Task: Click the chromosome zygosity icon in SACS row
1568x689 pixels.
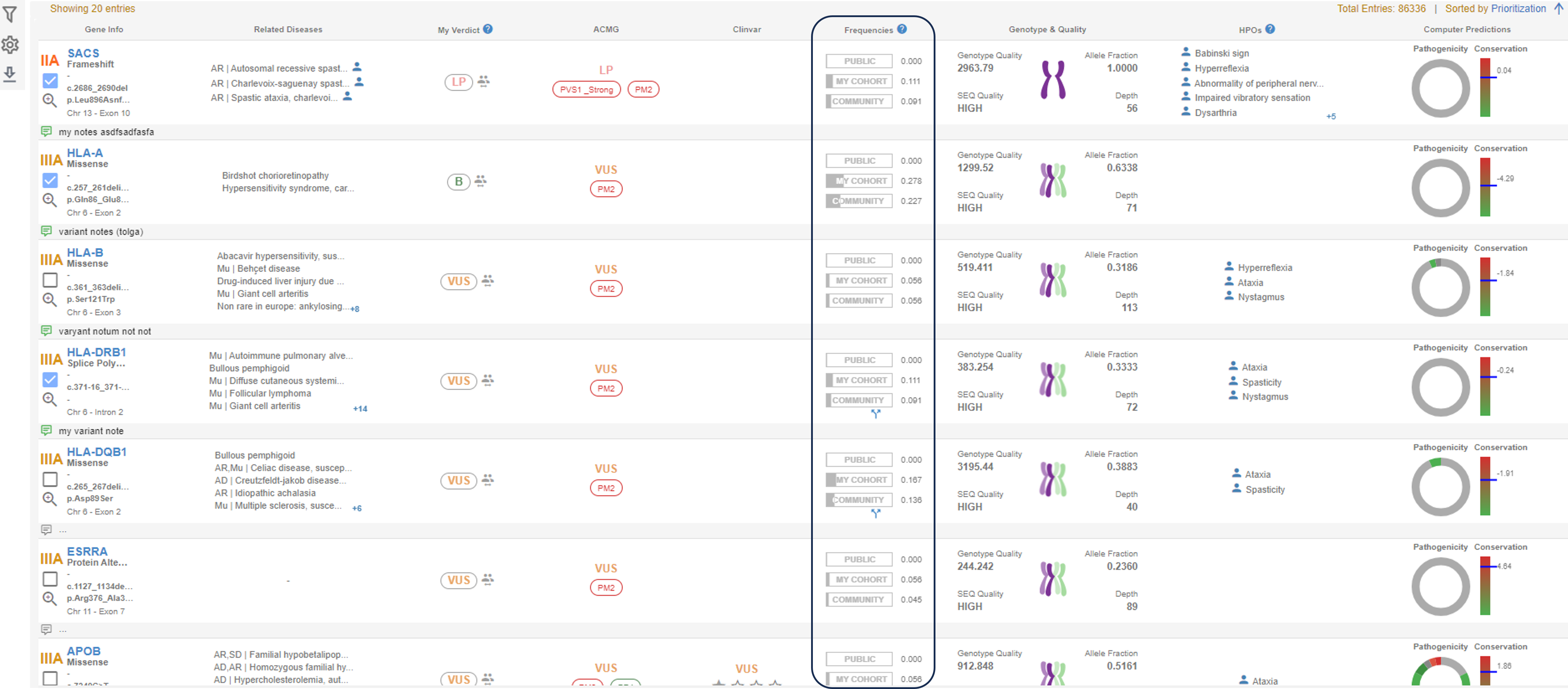Action: click(x=1053, y=80)
